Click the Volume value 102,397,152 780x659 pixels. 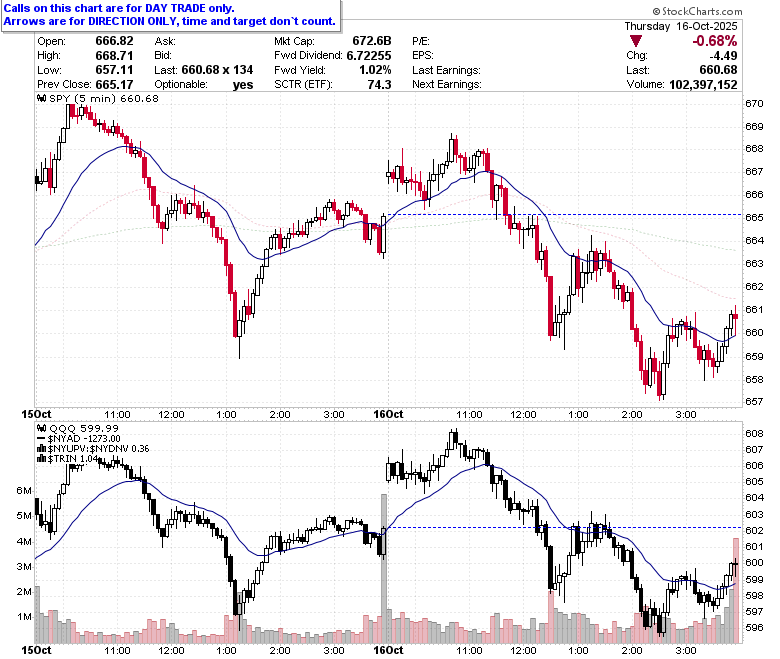[703, 85]
